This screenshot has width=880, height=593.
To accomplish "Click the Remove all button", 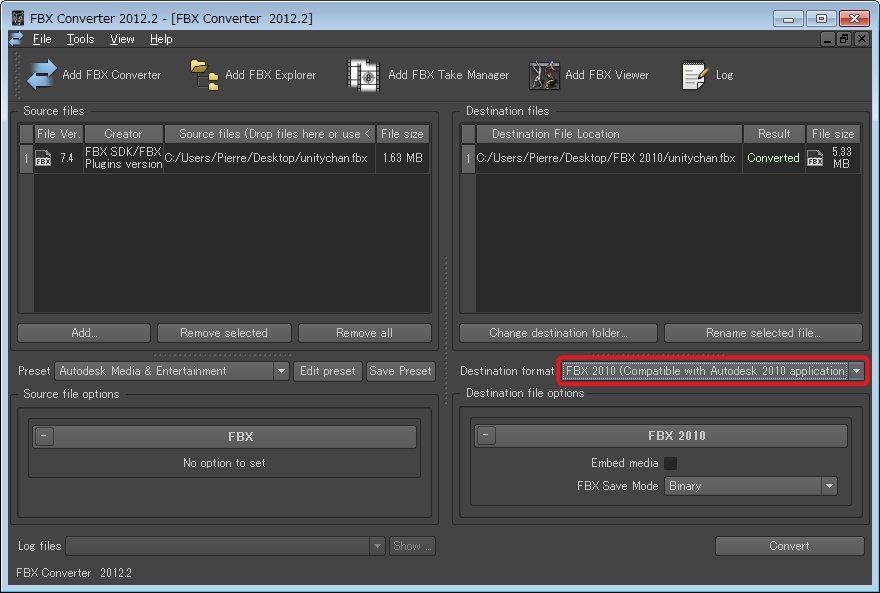I will tap(364, 333).
